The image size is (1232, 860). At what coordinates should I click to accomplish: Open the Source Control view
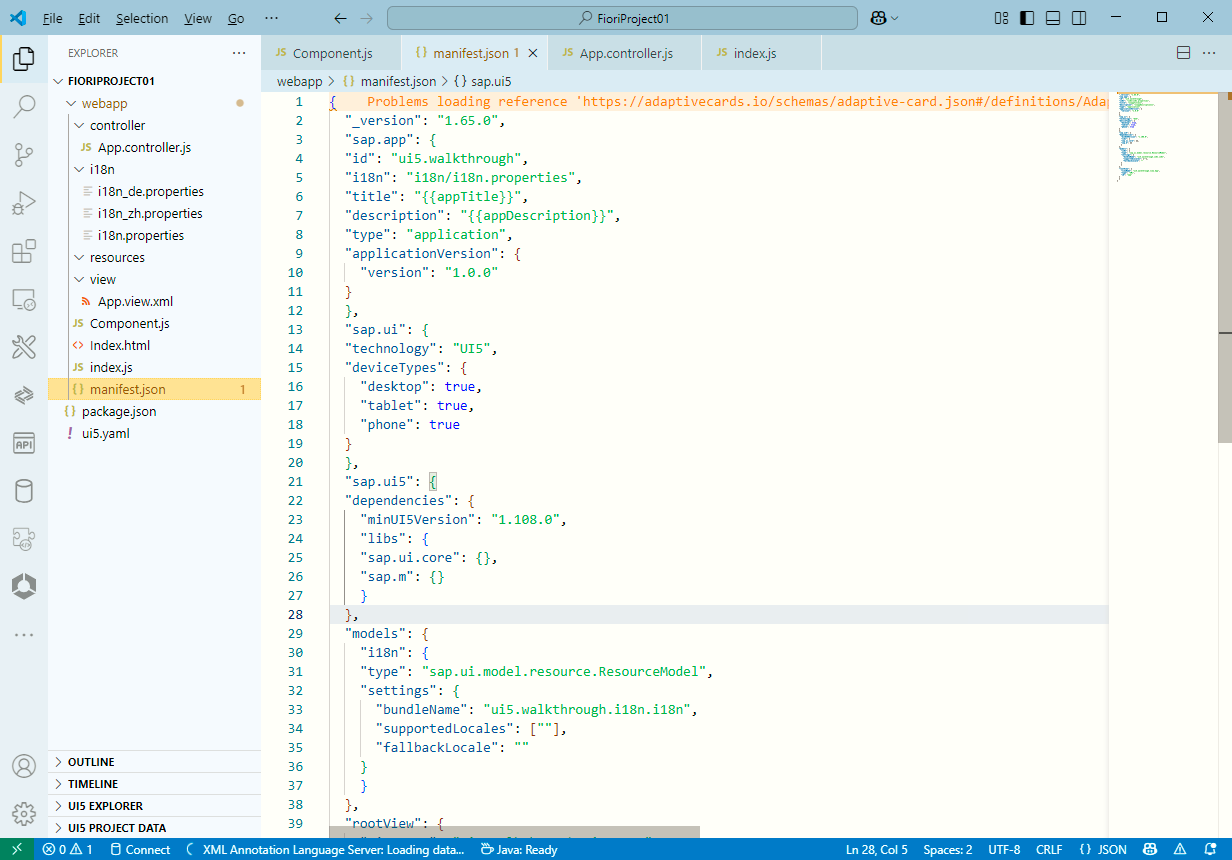coord(24,155)
